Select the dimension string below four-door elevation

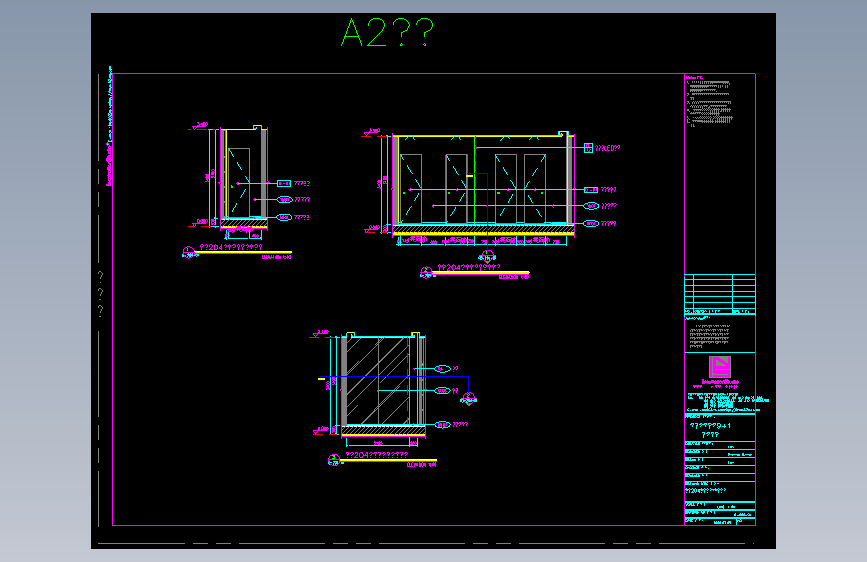pos(482,241)
